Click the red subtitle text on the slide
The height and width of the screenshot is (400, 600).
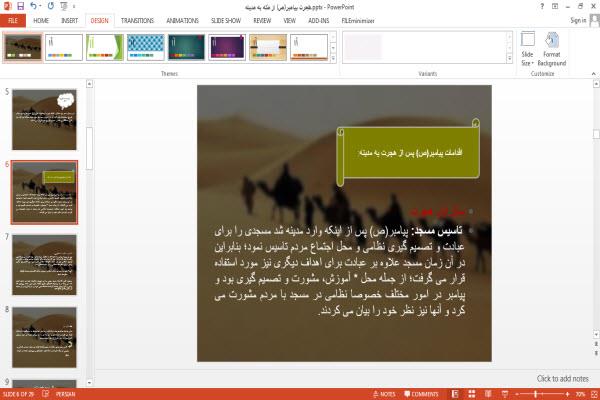438,211
